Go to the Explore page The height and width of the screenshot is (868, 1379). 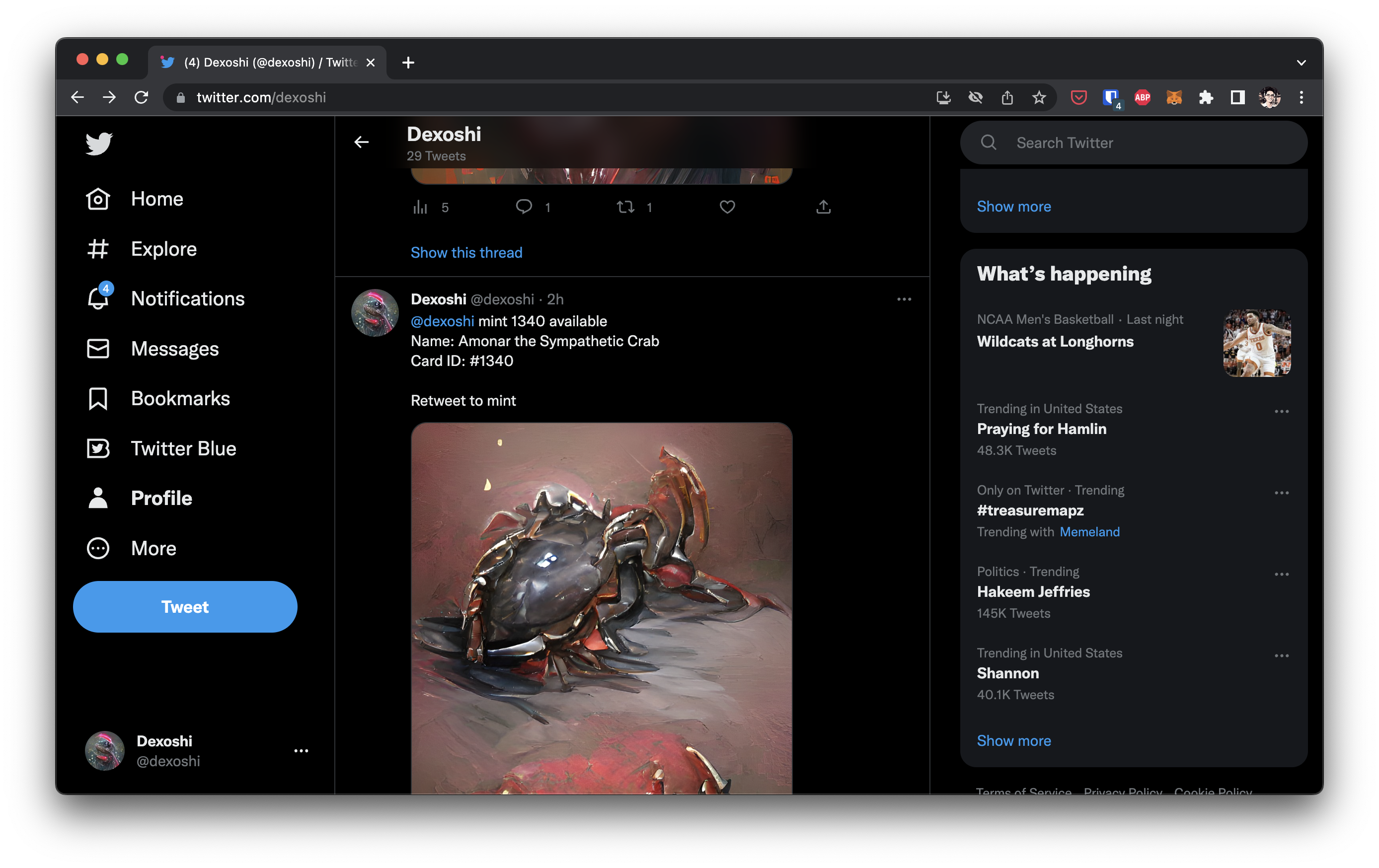pos(142,248)
